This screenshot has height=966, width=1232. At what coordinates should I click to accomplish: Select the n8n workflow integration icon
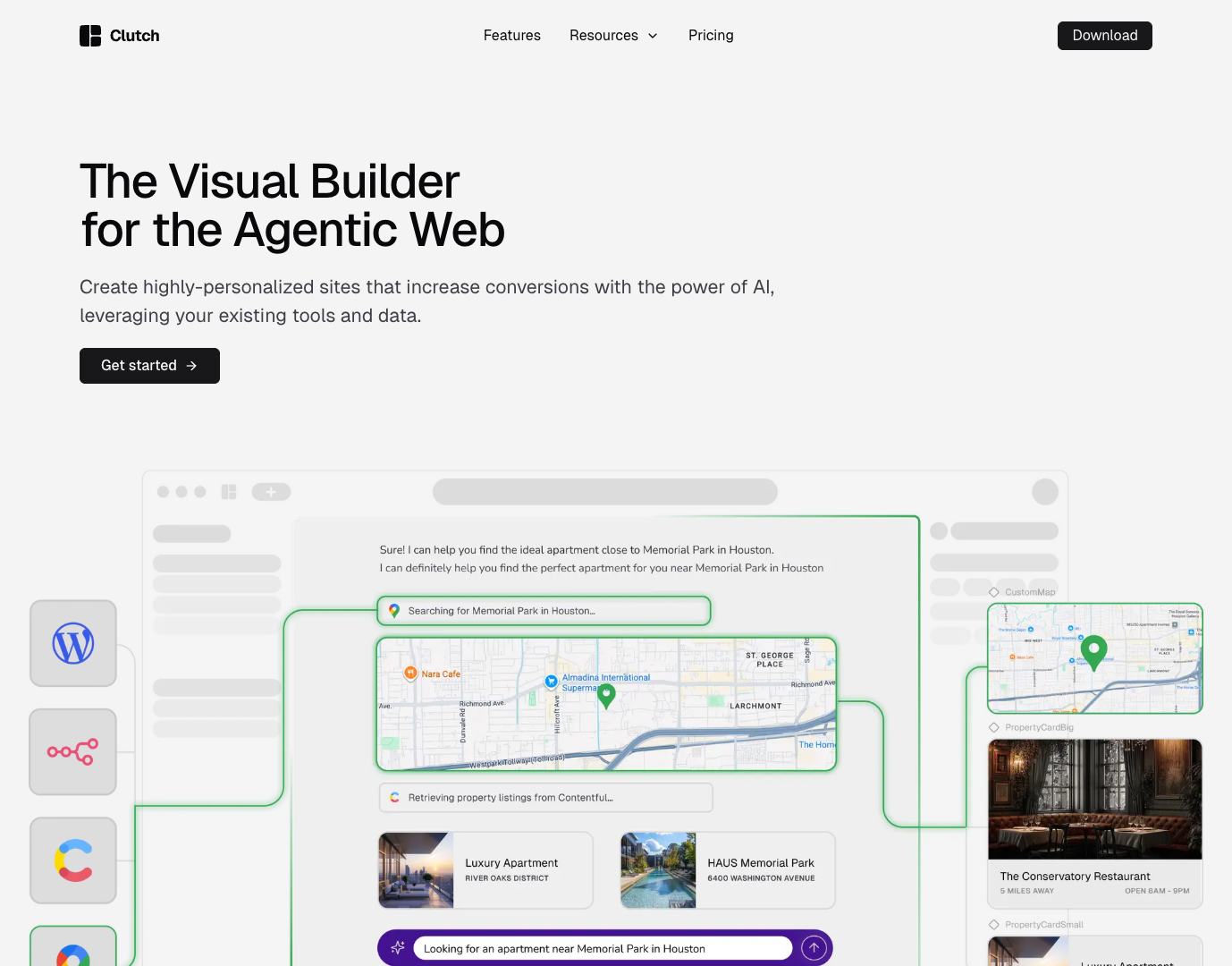point(73,751)
